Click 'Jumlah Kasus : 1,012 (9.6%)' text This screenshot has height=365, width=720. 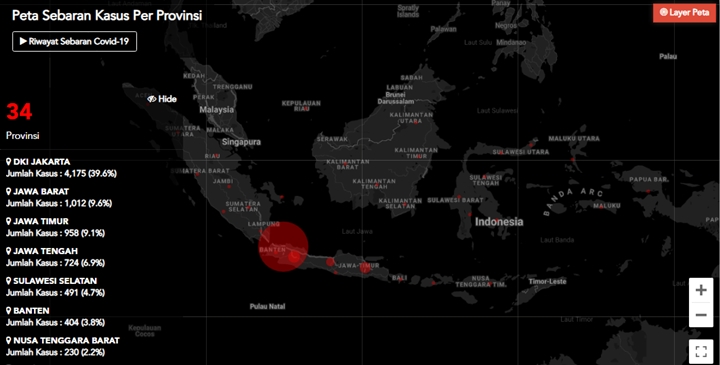pyautogui.click(x=59, y=203)
